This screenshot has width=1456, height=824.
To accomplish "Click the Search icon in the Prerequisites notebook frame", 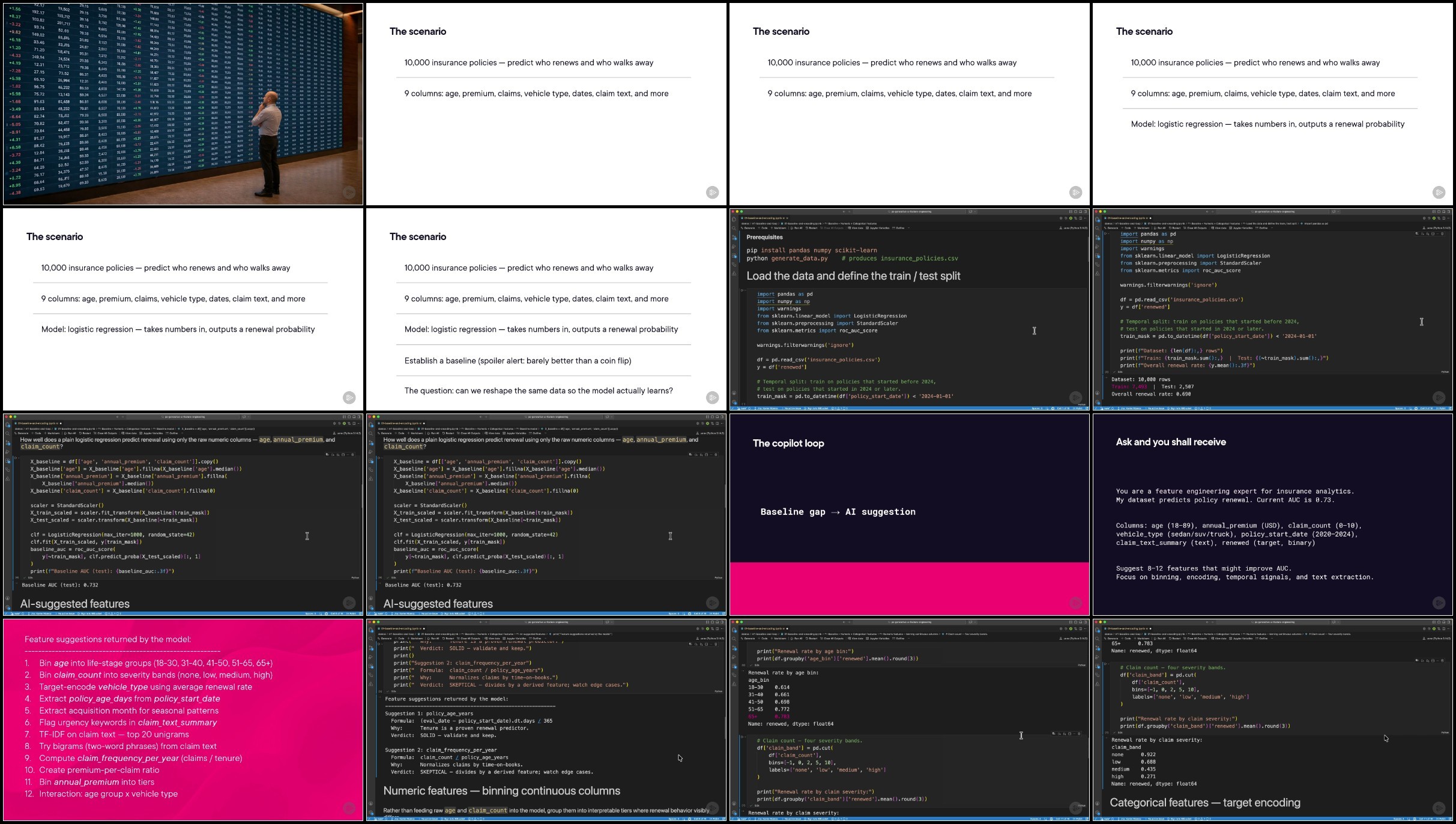I will pos(734,228).
